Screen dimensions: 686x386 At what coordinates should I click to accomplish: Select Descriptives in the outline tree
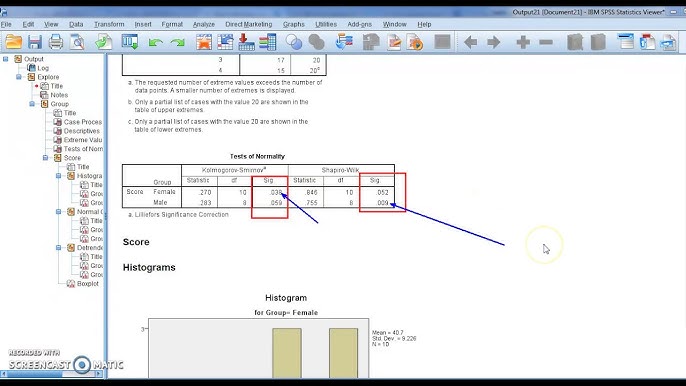point(81,131)
